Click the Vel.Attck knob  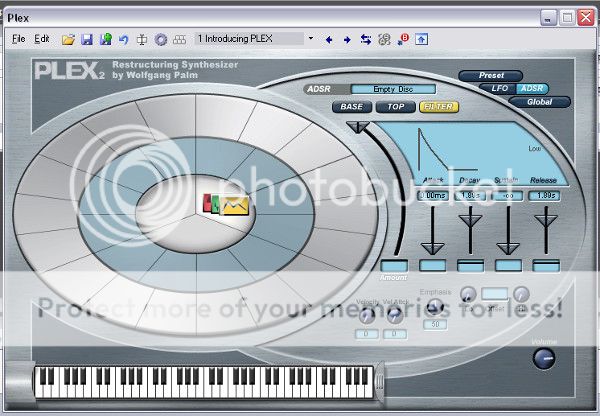[x=395, y=315]
